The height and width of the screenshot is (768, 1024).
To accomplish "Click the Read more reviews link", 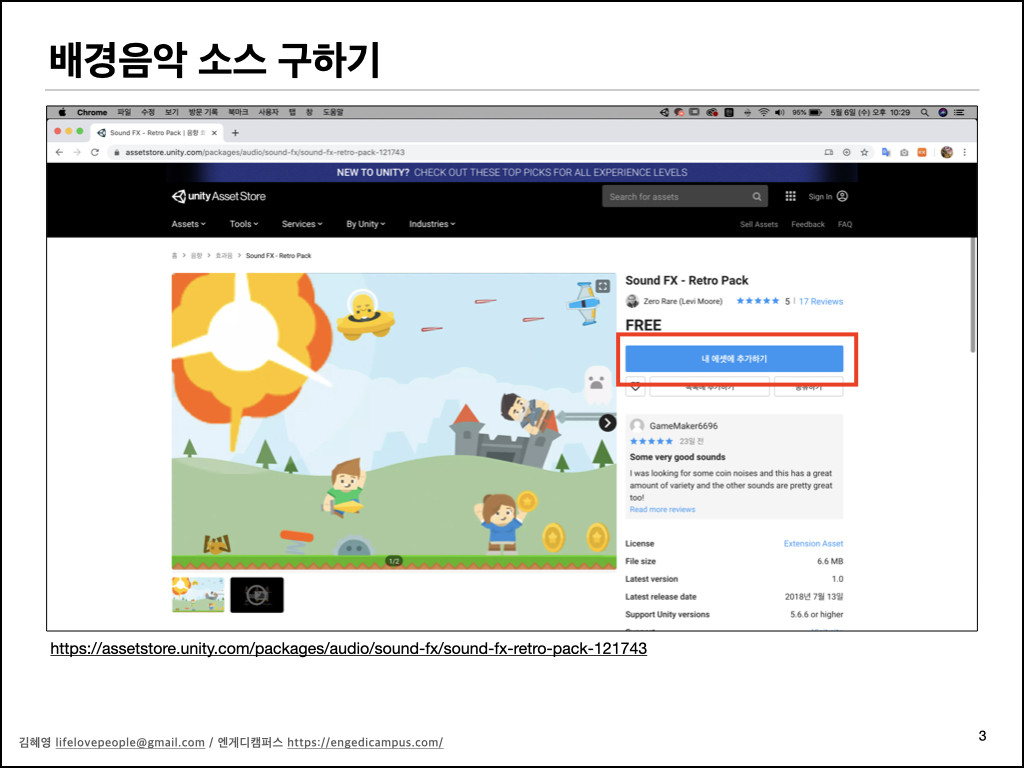I will pos(662,509).
